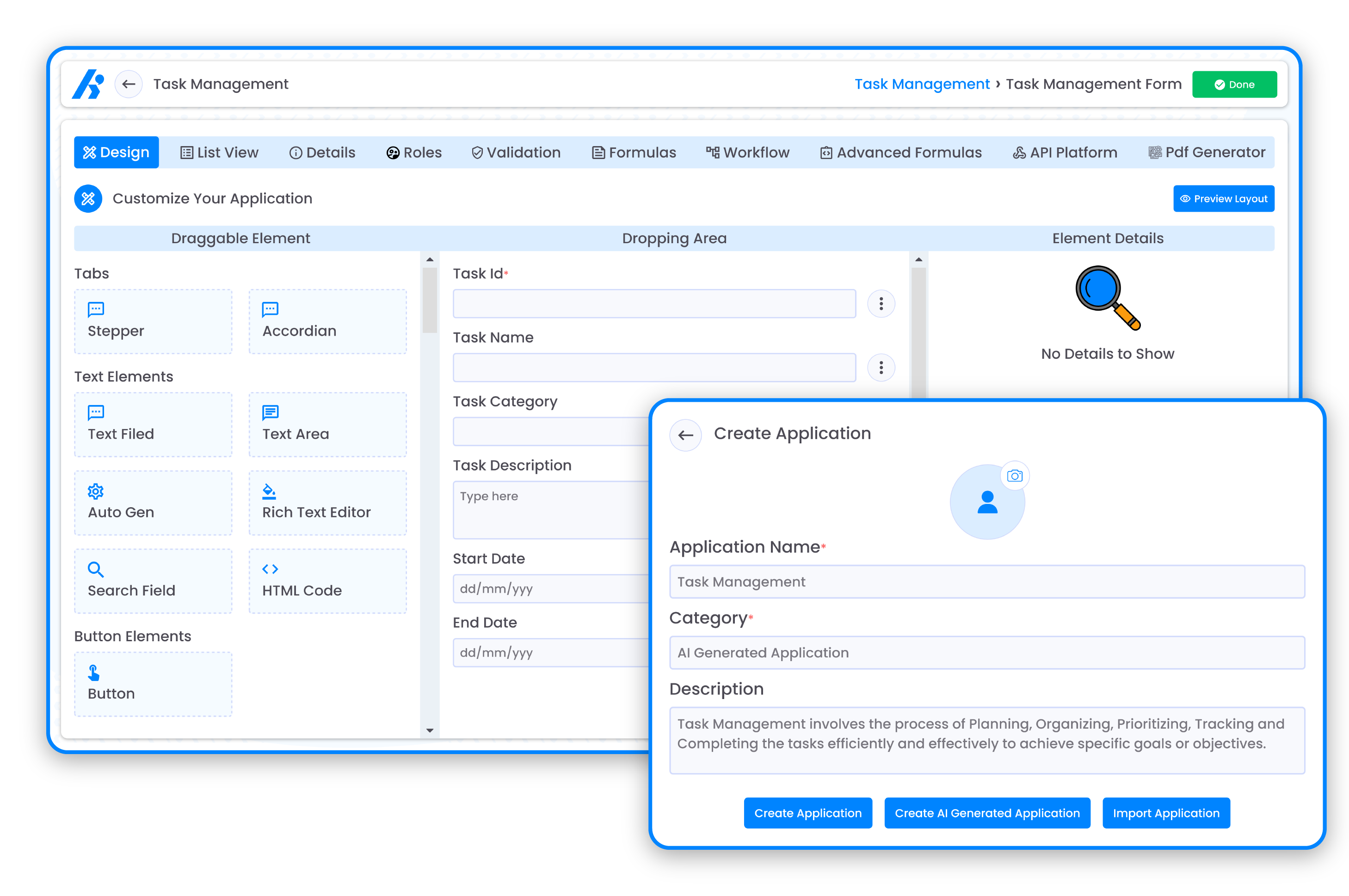Click the magnifying glass No Details illustration
This screenshot has height=896, width=1349.
[x=1107, y=298]
